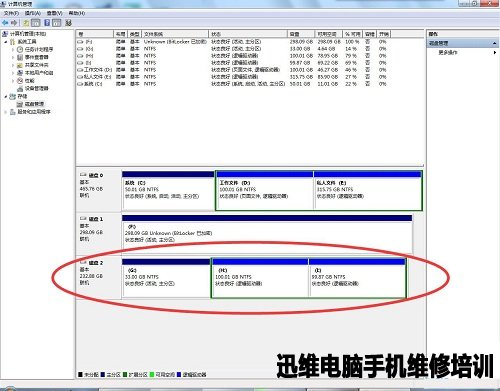Open 设备管理器 icon in tree
This screenshot has width=500, height=391.
pyautogui.click(x=20, y=88)
